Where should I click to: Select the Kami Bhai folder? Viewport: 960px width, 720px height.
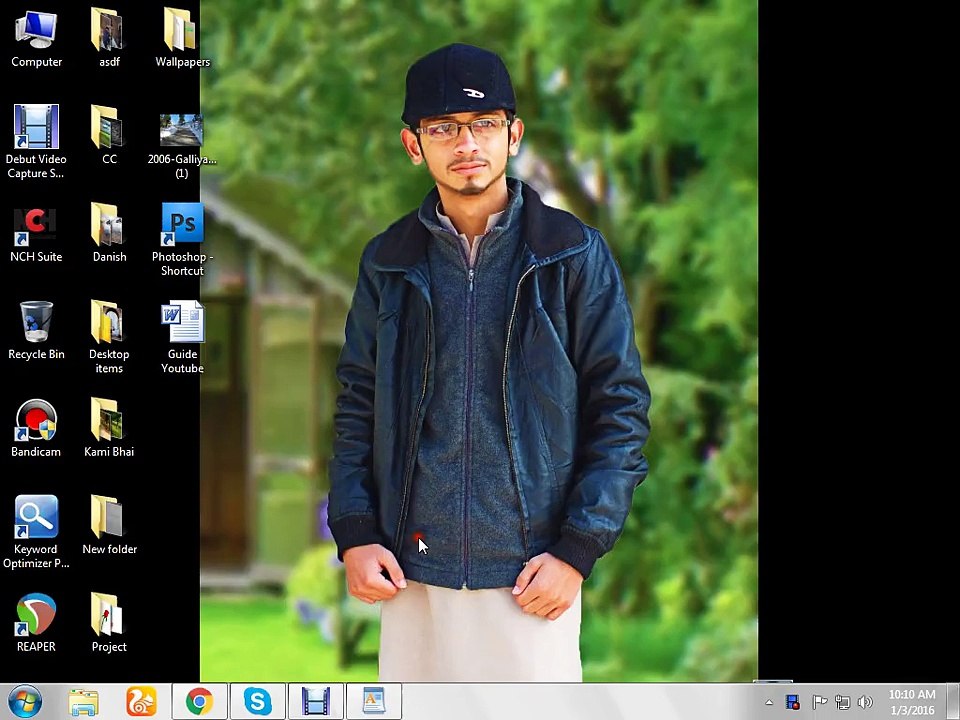(109, 428)
